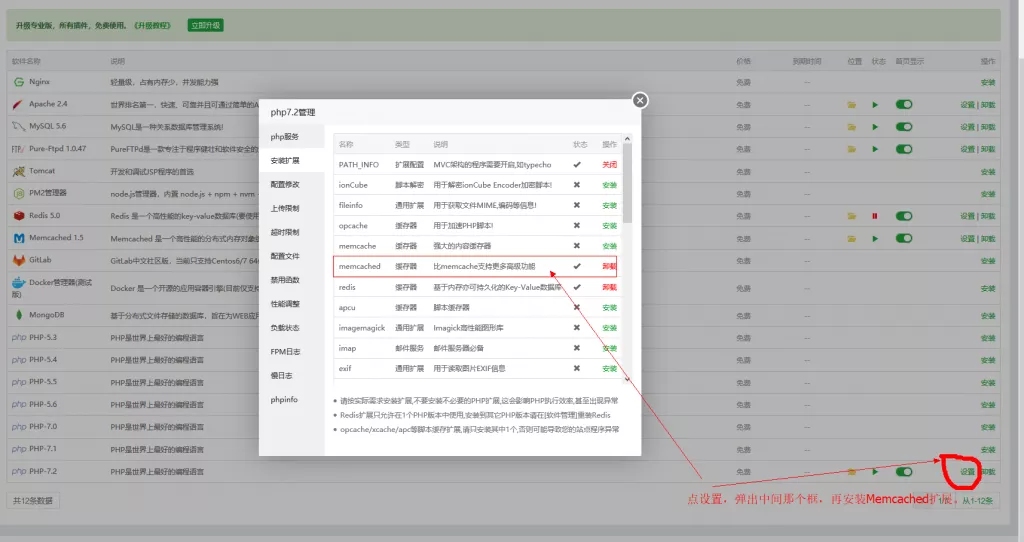Toggle homepage display for PHP-7.2
The width and height of the screenshot is (1024, 542).
(x=904, y=471)
